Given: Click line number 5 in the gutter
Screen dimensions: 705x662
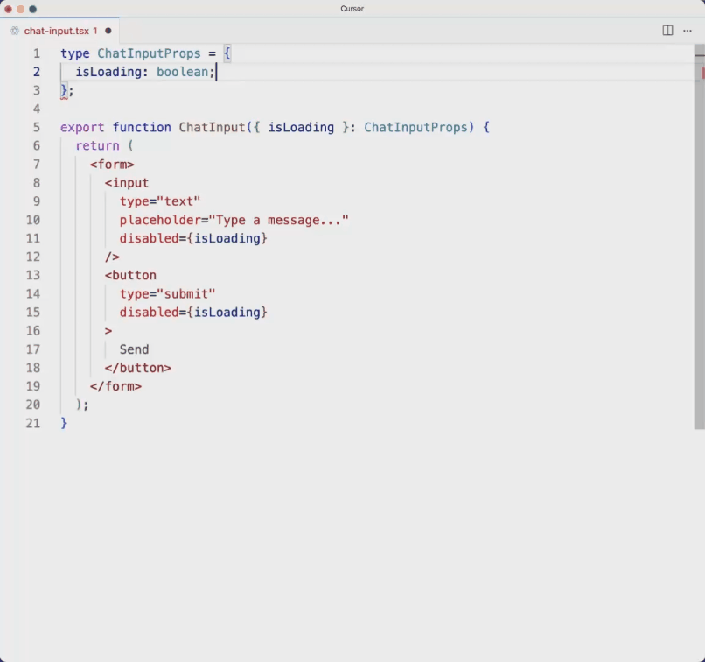Looking at the screenshot, I should pos(36,127).
